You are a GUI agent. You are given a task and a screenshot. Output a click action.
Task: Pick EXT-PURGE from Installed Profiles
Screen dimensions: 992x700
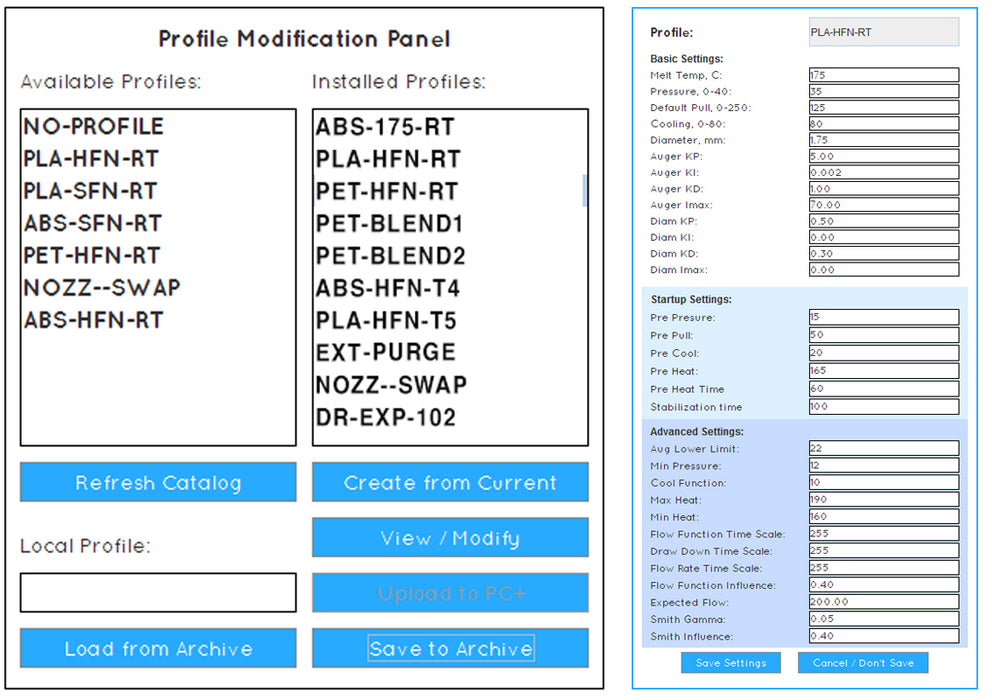coord(386,353)
